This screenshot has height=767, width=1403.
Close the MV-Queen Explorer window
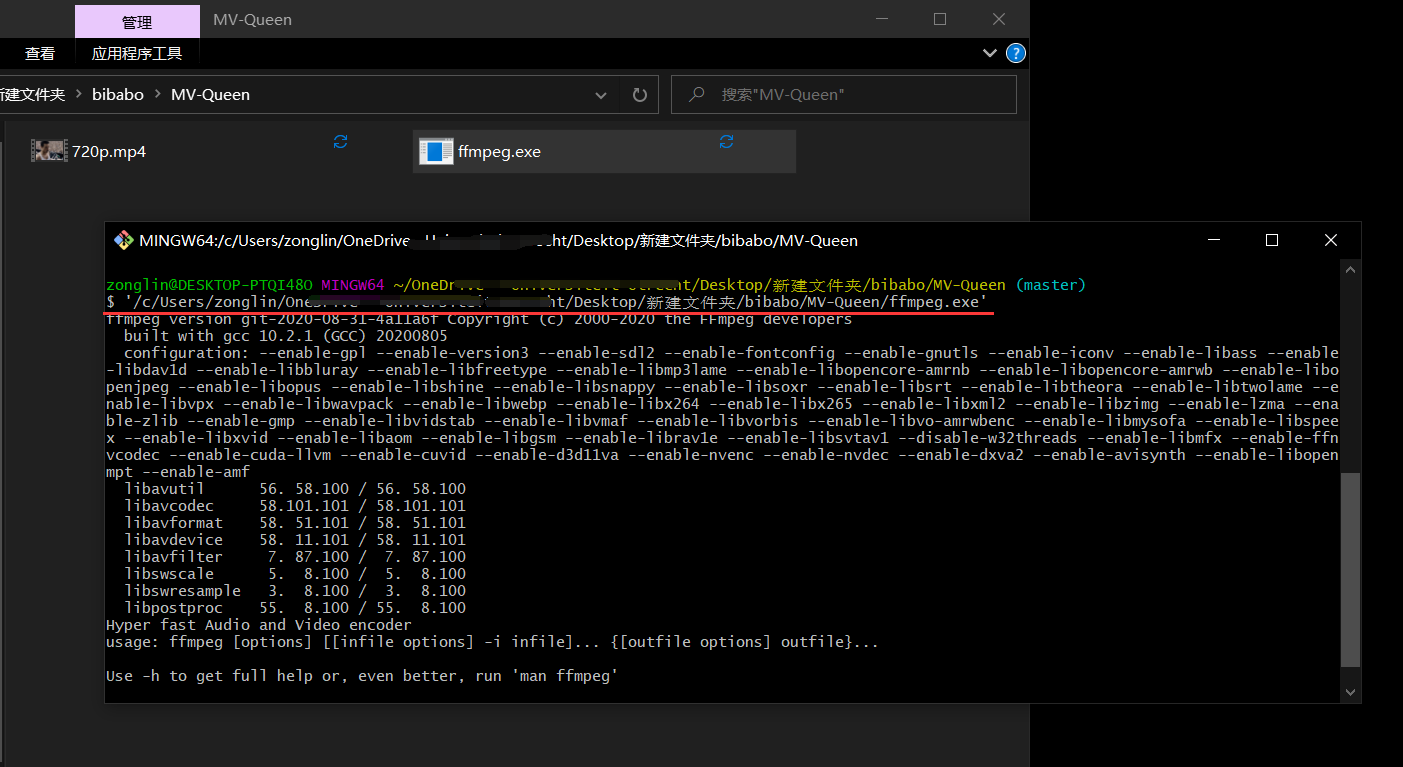tap(999, 19)
